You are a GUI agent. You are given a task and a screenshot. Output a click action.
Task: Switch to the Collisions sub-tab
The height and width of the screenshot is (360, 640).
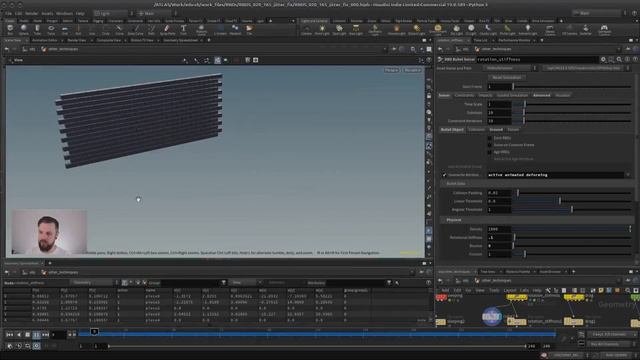click(476, 129)
